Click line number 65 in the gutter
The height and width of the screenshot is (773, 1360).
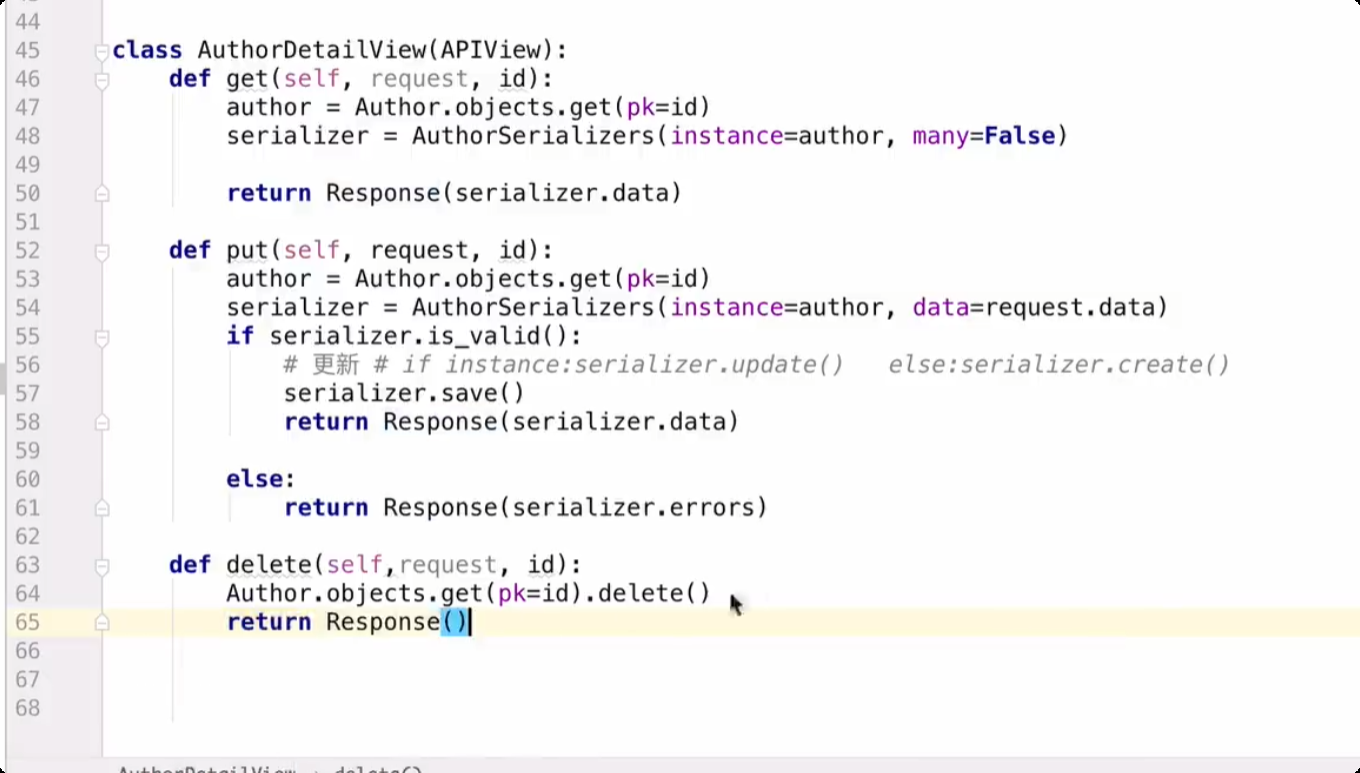click(28, 623)
